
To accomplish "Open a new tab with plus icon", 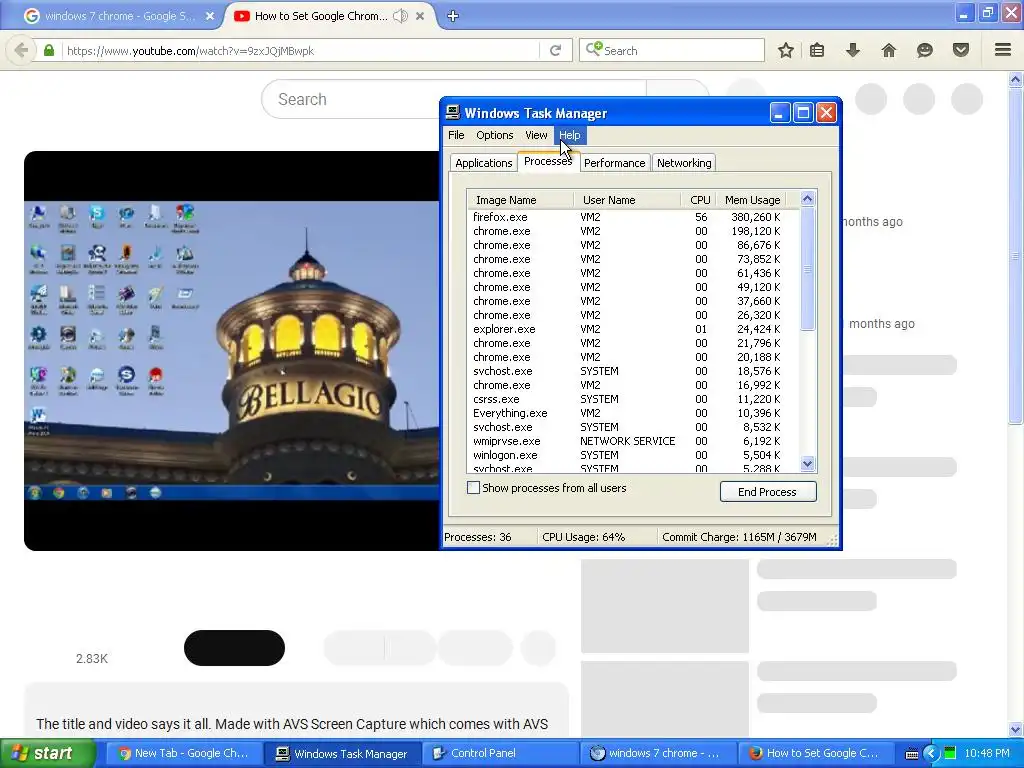I will click(x=453, y=16).
